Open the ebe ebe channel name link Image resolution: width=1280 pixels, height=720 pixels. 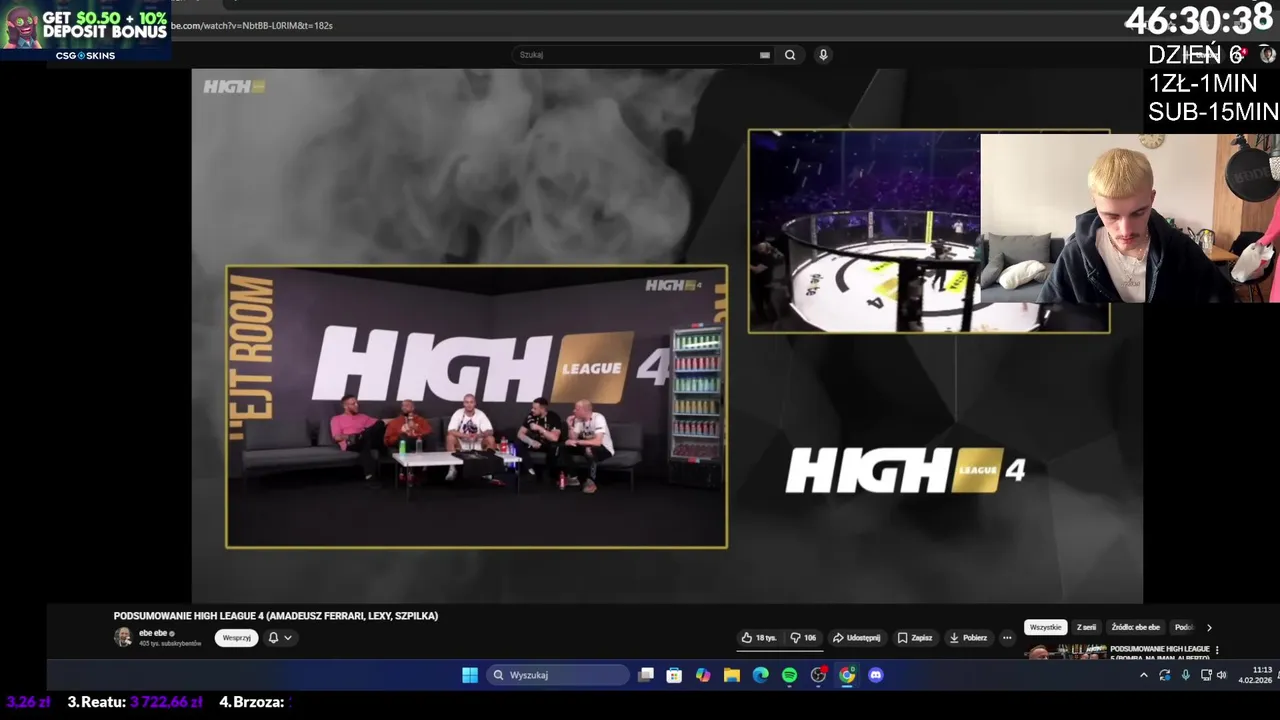tap(155, 633)
